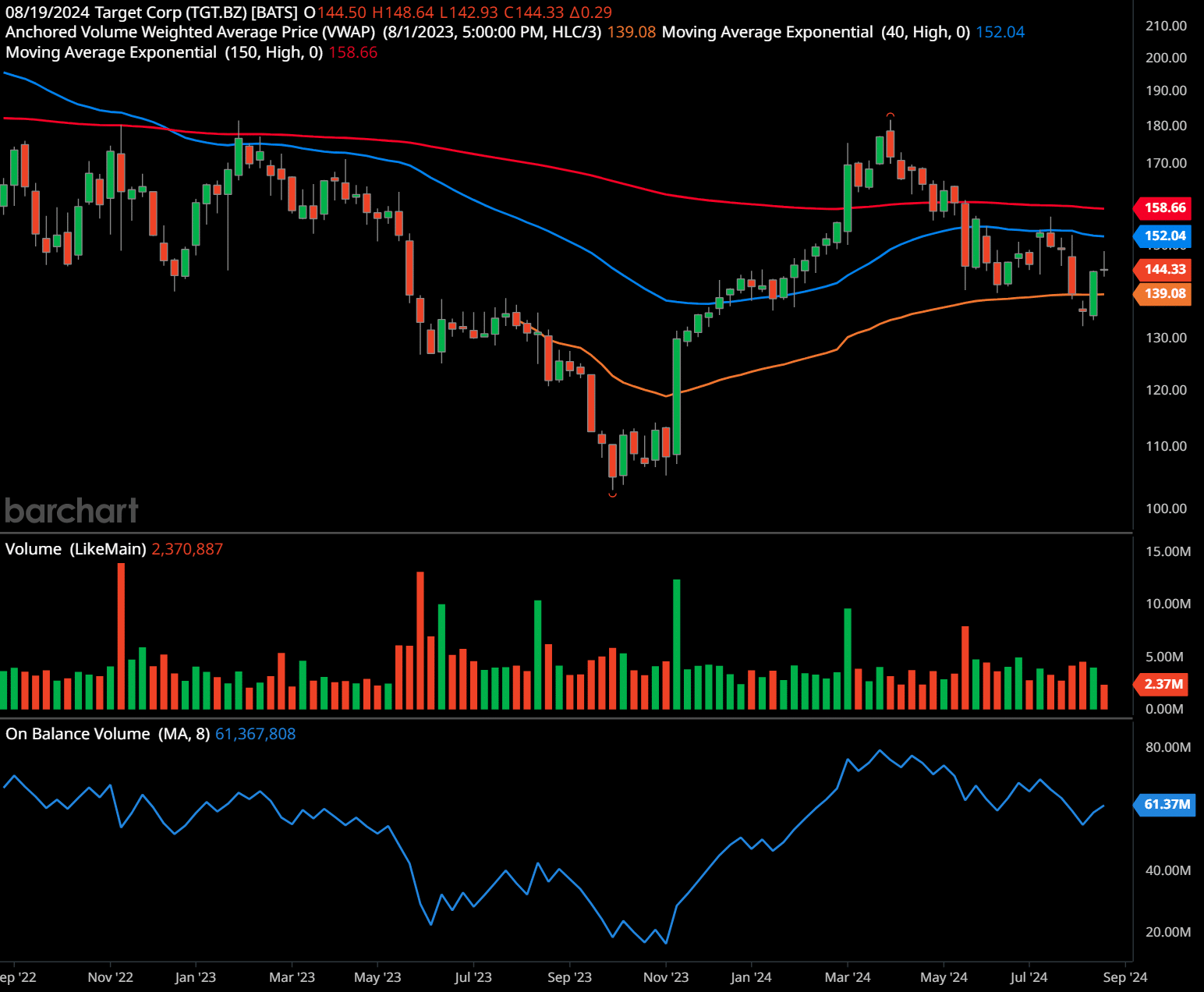The height and width of the screenshot is (992, 1204).
Task: Click the red high marker above the 2024 peak
Action: 891,115
